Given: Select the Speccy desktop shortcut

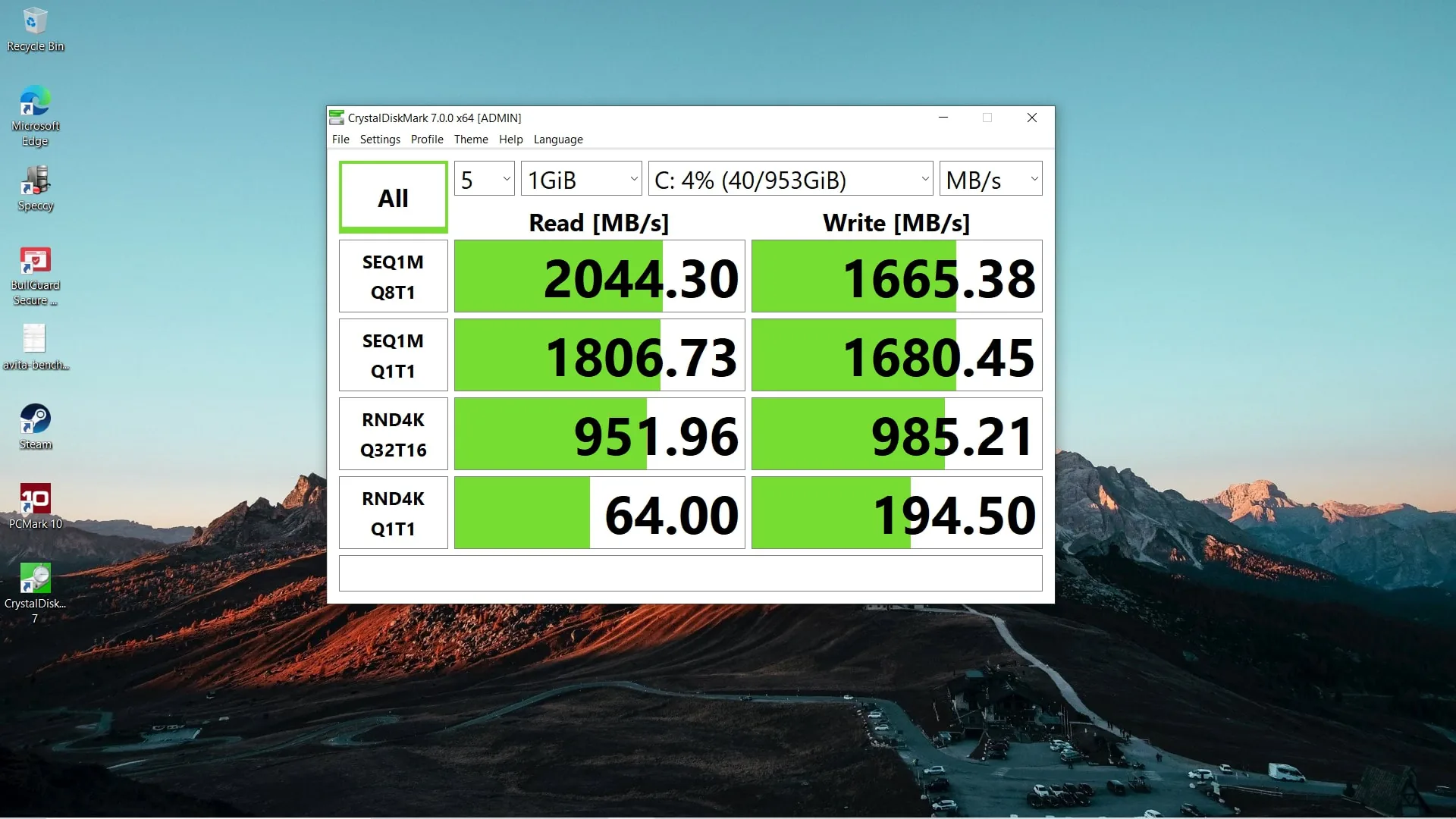Looking at the screenshot, I should 35,189.
